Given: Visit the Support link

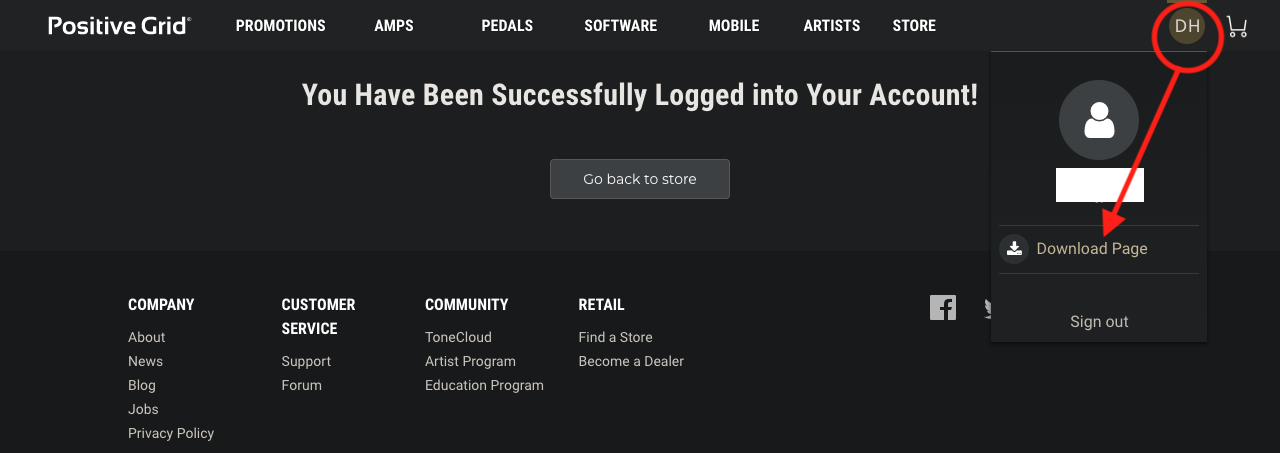Looking at the screenshot, I should click(306, 361).
